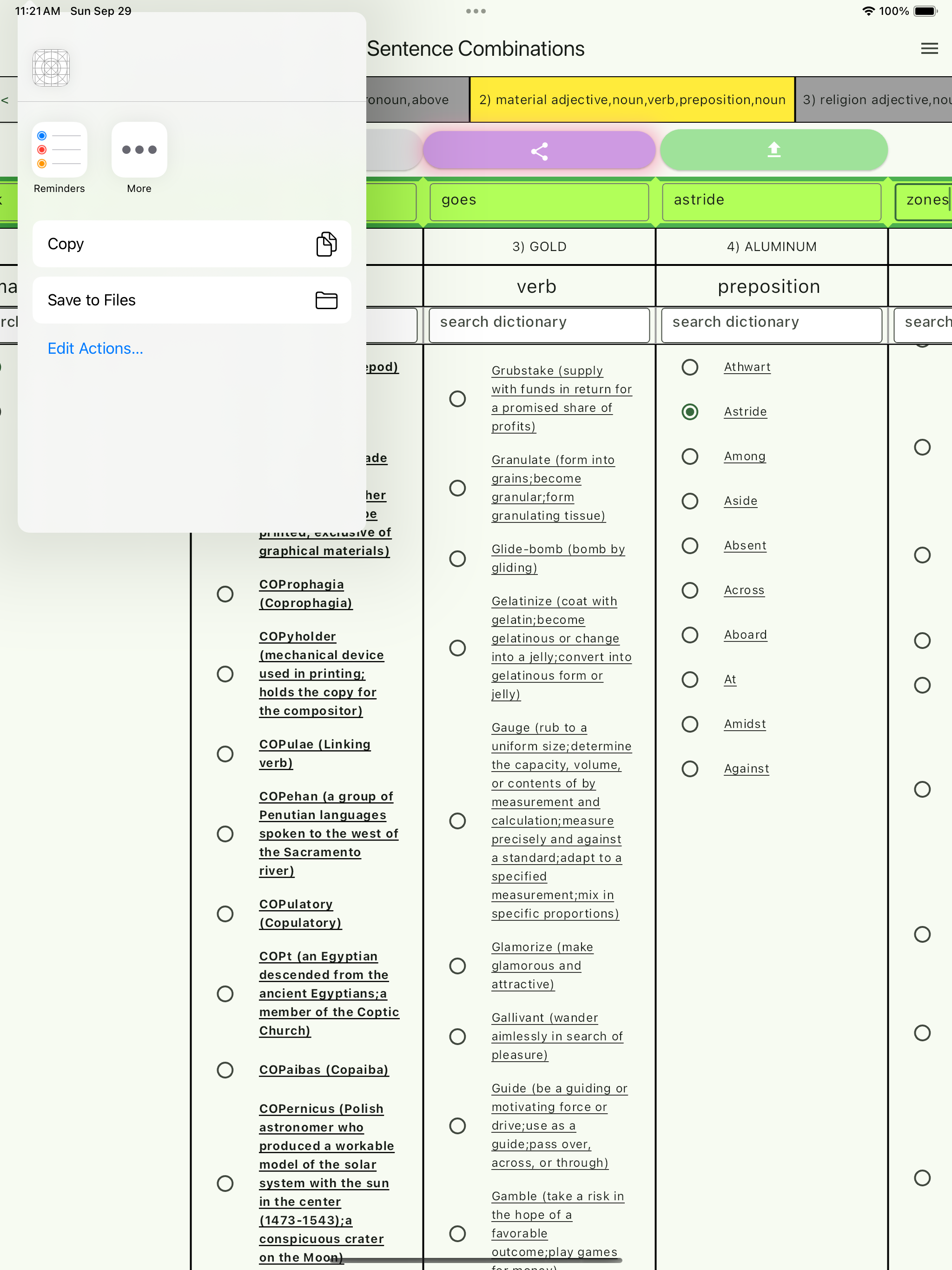Select the Gauge verb radio button

coord(457,820)
